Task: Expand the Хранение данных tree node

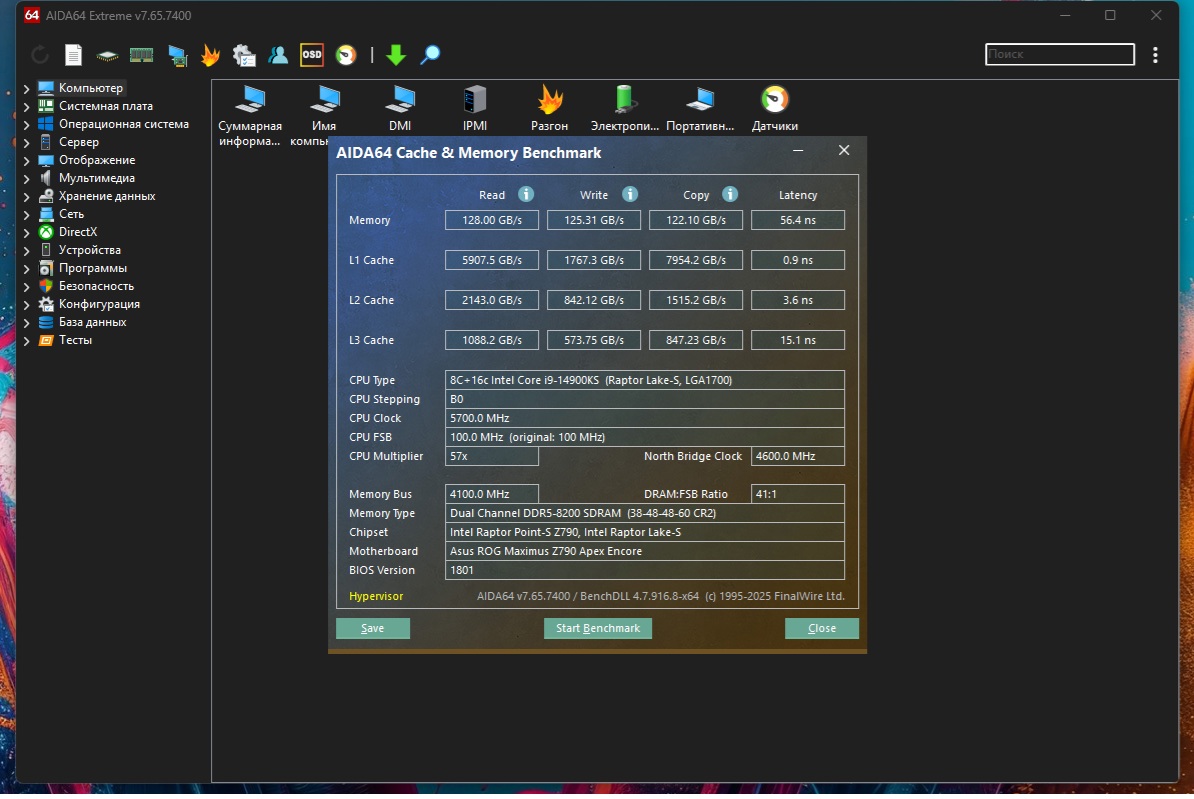Action: 27,197
